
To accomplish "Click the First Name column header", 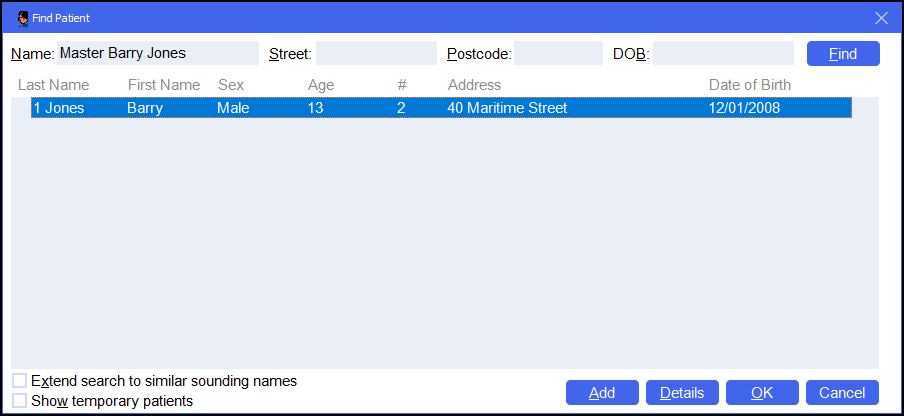I will tap(163, 85).
